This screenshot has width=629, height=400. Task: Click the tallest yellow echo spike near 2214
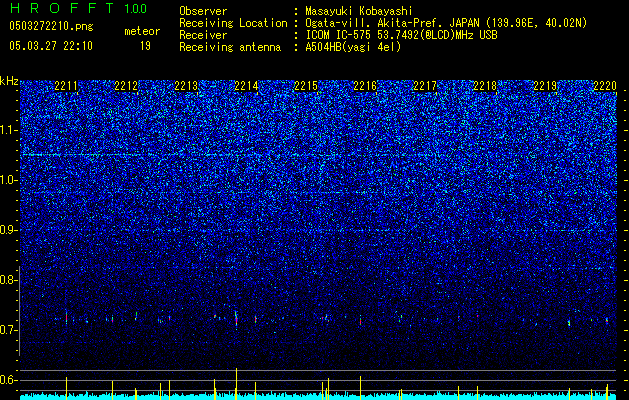coord(236,384)
